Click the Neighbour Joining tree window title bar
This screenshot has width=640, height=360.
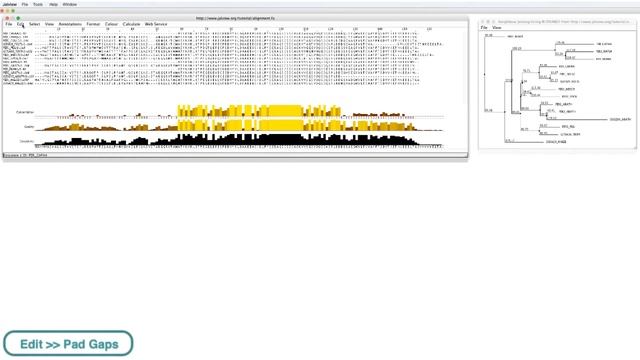click(x=557, y=22)
